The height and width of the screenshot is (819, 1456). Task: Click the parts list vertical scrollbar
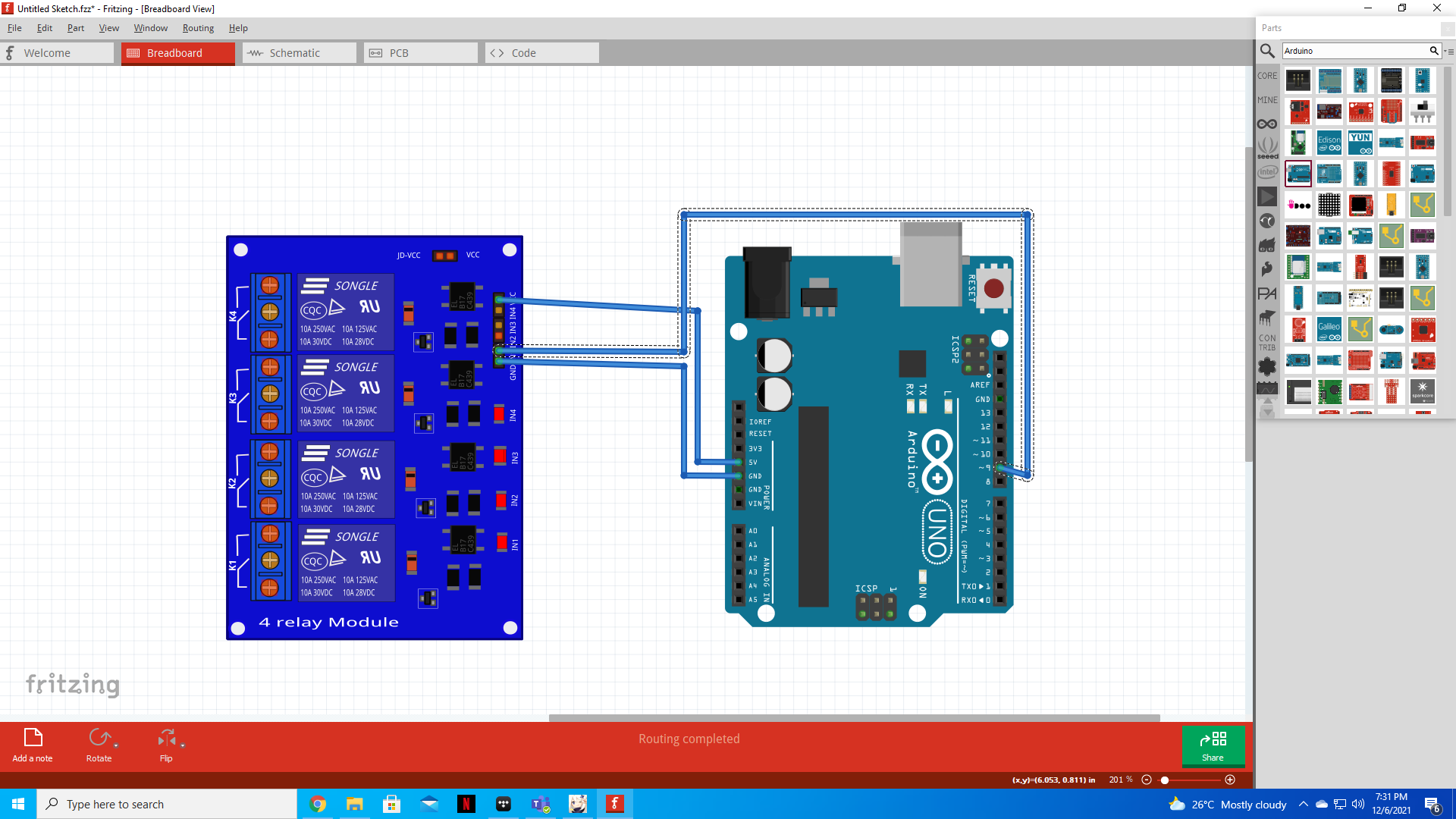pos(1448,140)
